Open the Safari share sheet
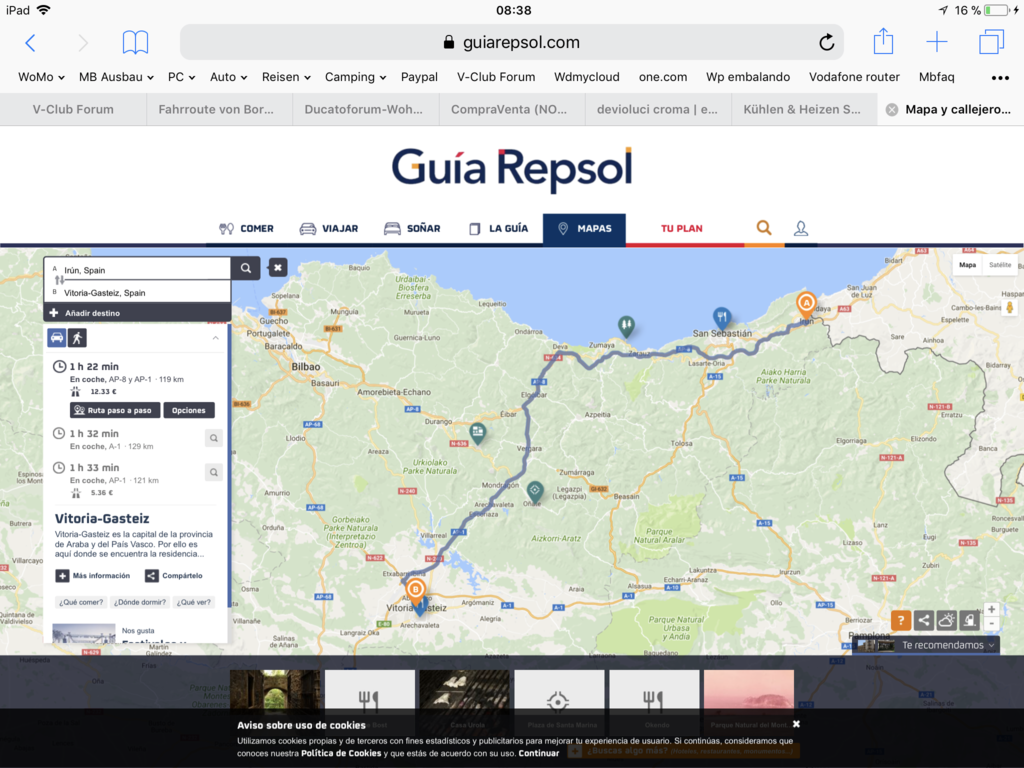 pyautogui.click(x=883, y=41)
